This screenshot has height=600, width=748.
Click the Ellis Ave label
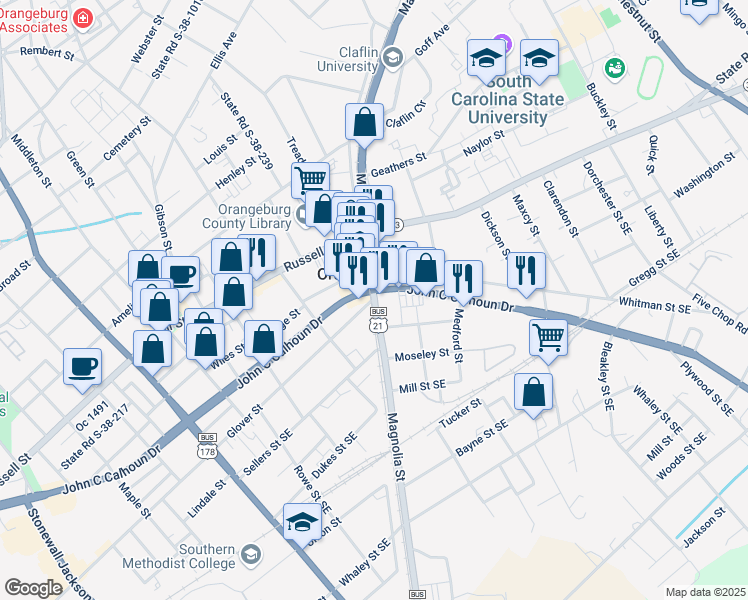[x=223, y=51]
